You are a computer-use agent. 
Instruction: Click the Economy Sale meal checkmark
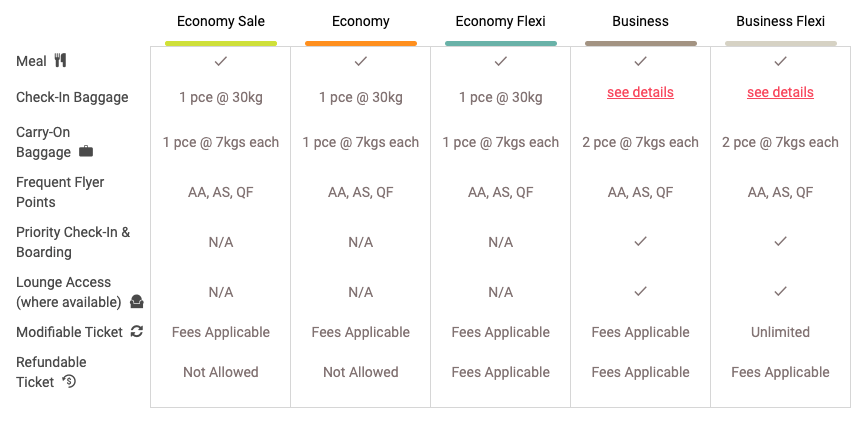(221, 61)
